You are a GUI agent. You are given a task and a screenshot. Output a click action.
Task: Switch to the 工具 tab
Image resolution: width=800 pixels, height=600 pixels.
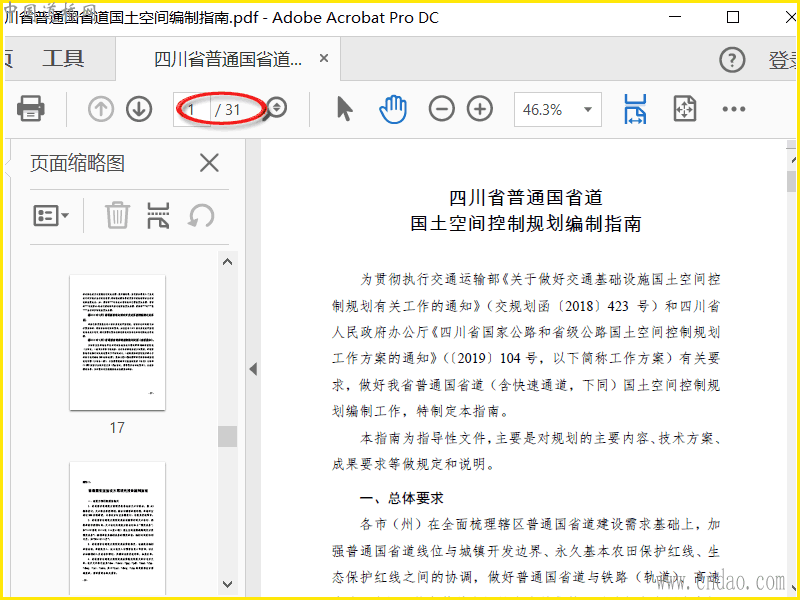click(x=63, y=58)
